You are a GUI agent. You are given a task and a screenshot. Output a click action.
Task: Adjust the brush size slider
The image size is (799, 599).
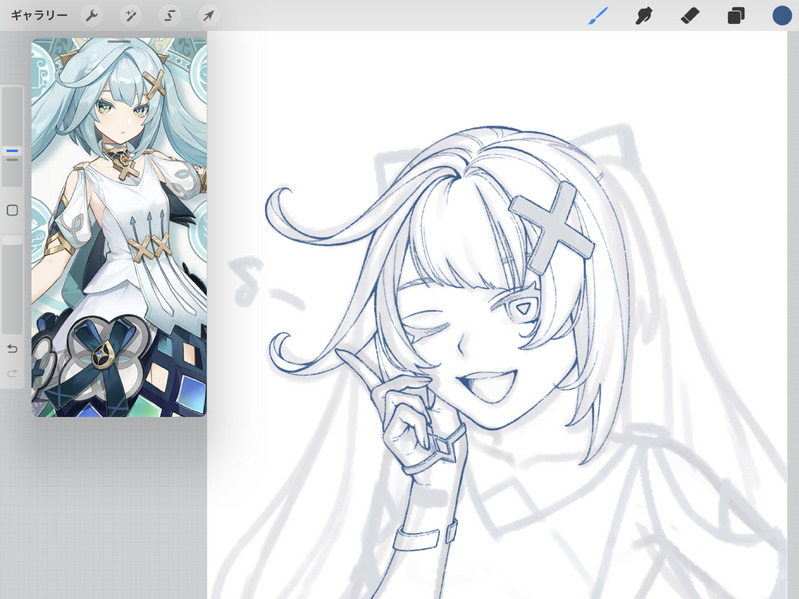[x=12, y=137]
